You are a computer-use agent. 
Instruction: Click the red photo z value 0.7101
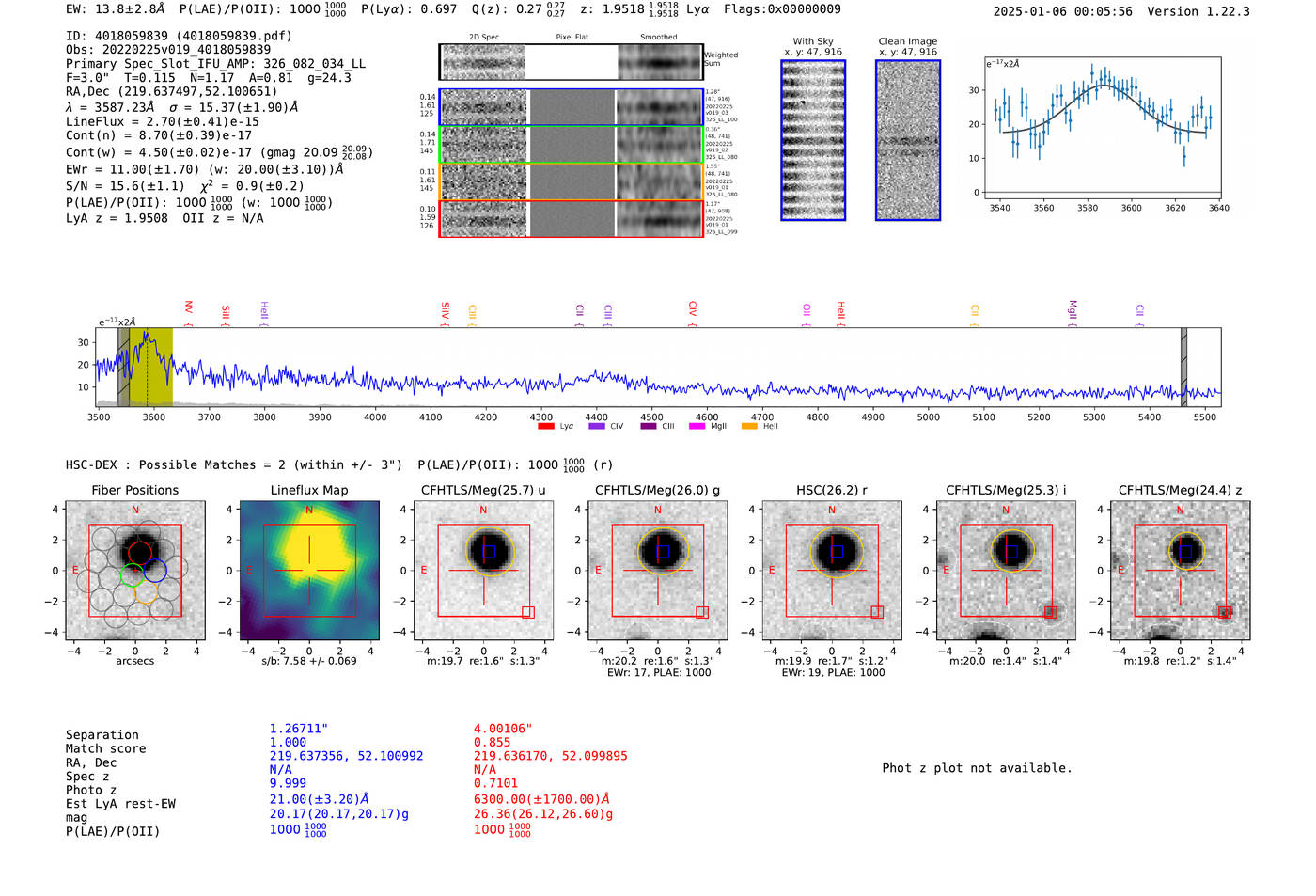tap(495, 783)
